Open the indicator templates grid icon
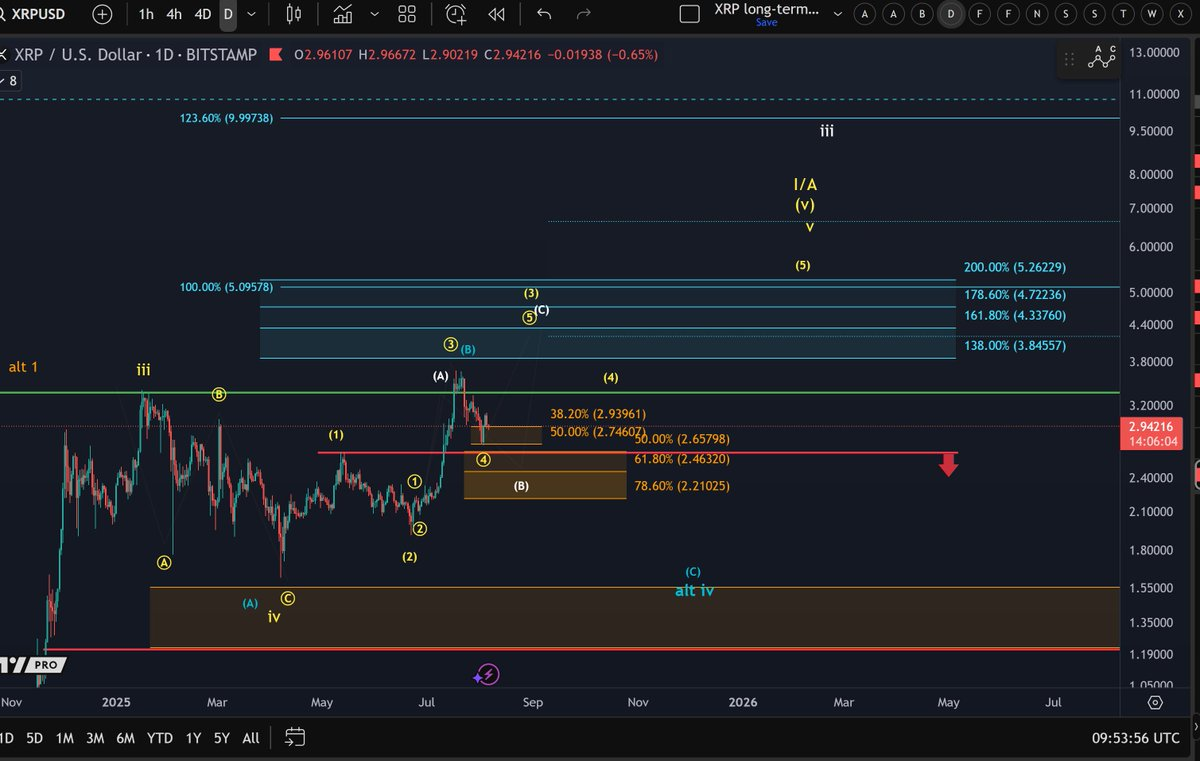The image size is (1200, 761). coord(406,14)
